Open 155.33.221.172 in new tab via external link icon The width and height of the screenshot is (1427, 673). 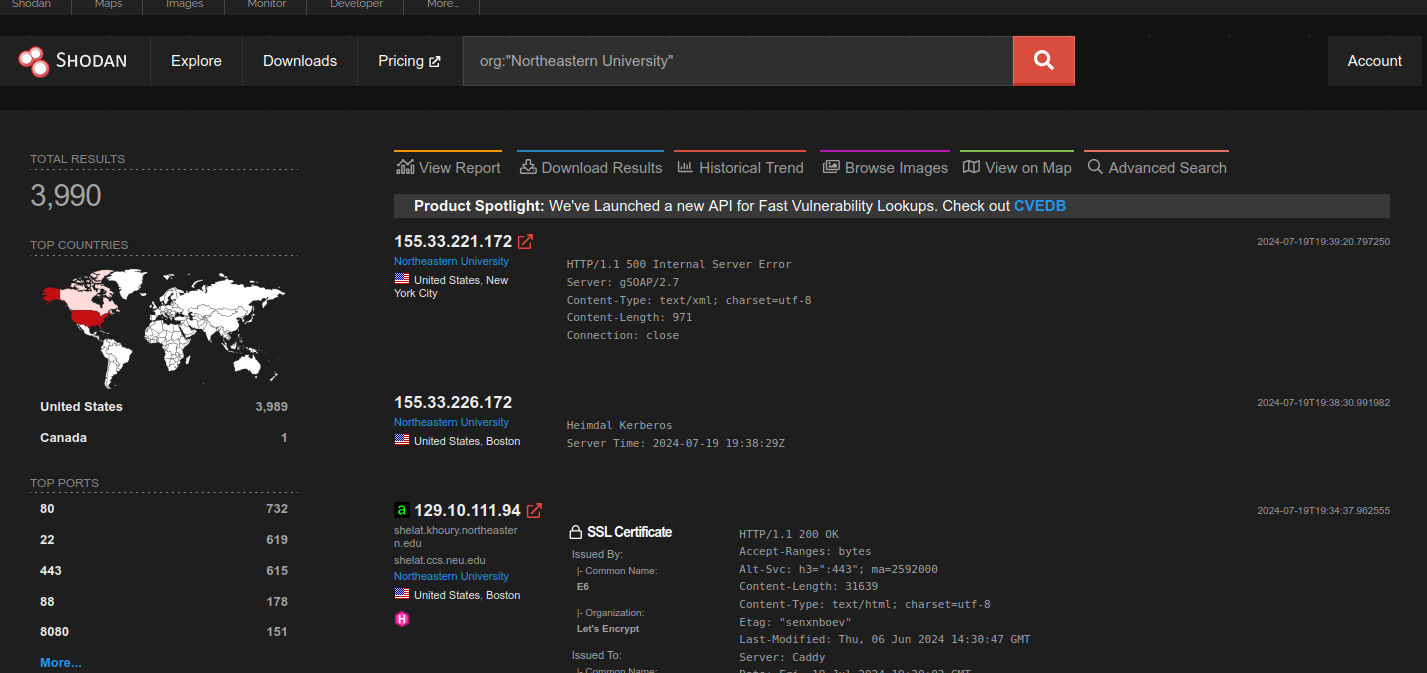527,241
